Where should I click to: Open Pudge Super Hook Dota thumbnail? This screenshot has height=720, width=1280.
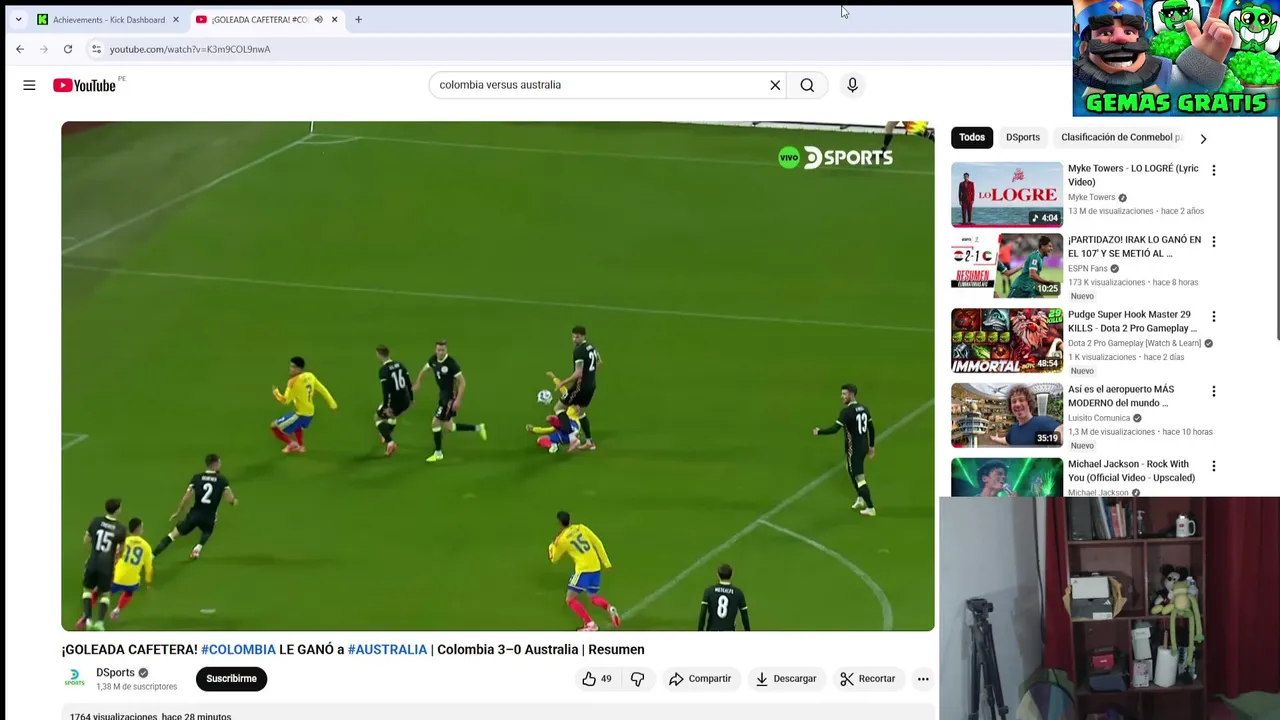pyautogui.click(x=1006, y=340)
